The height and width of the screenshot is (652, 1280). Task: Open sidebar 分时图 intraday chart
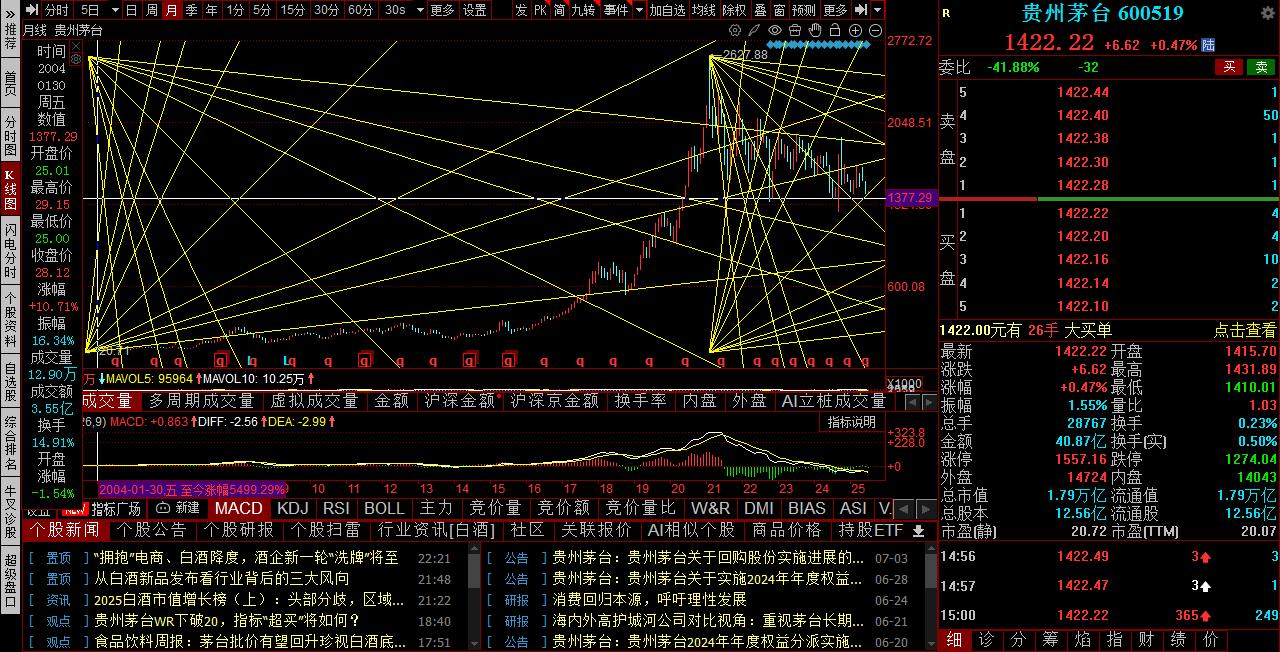10,135
